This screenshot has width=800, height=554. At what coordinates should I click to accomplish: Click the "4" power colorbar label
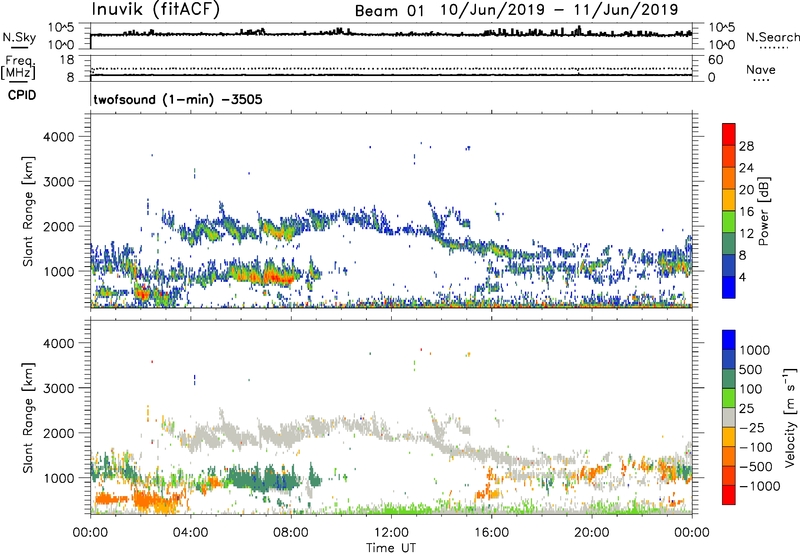tap(742, 278)
